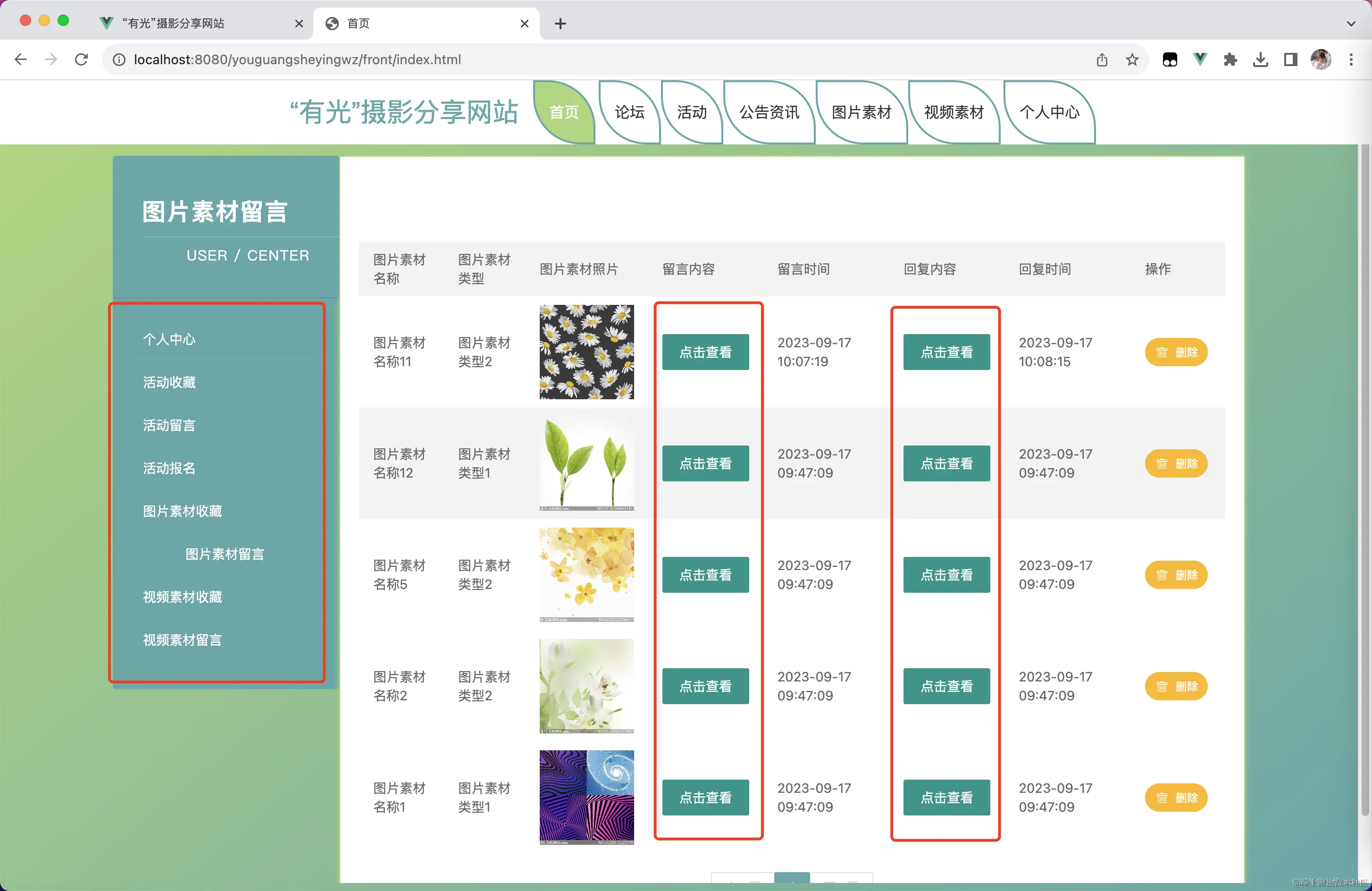Click the side panel icon in the toolbar
Screen dimensions: 1372x891
point(1290,59)
